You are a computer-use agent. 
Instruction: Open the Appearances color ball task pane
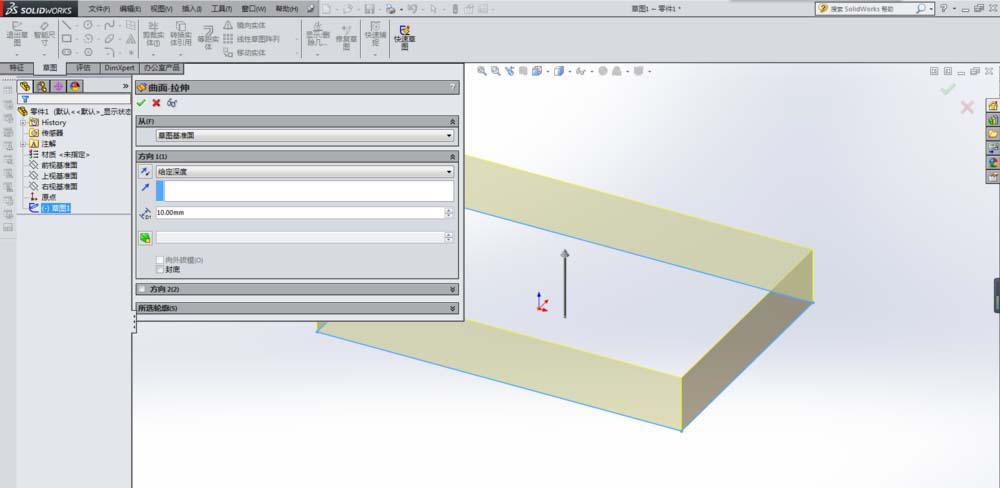pyautogui.click(x=993, y=162)
